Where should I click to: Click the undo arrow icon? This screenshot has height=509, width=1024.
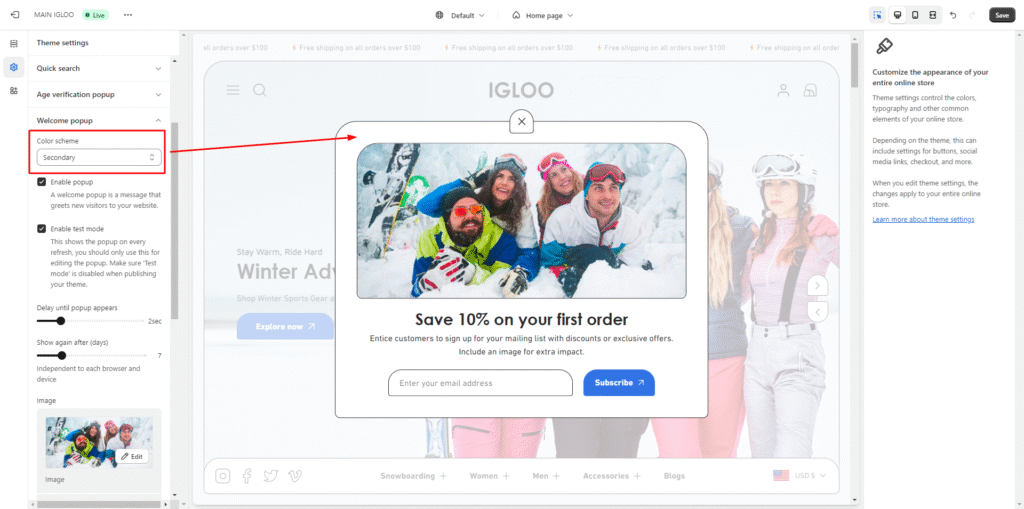[953, 15]
